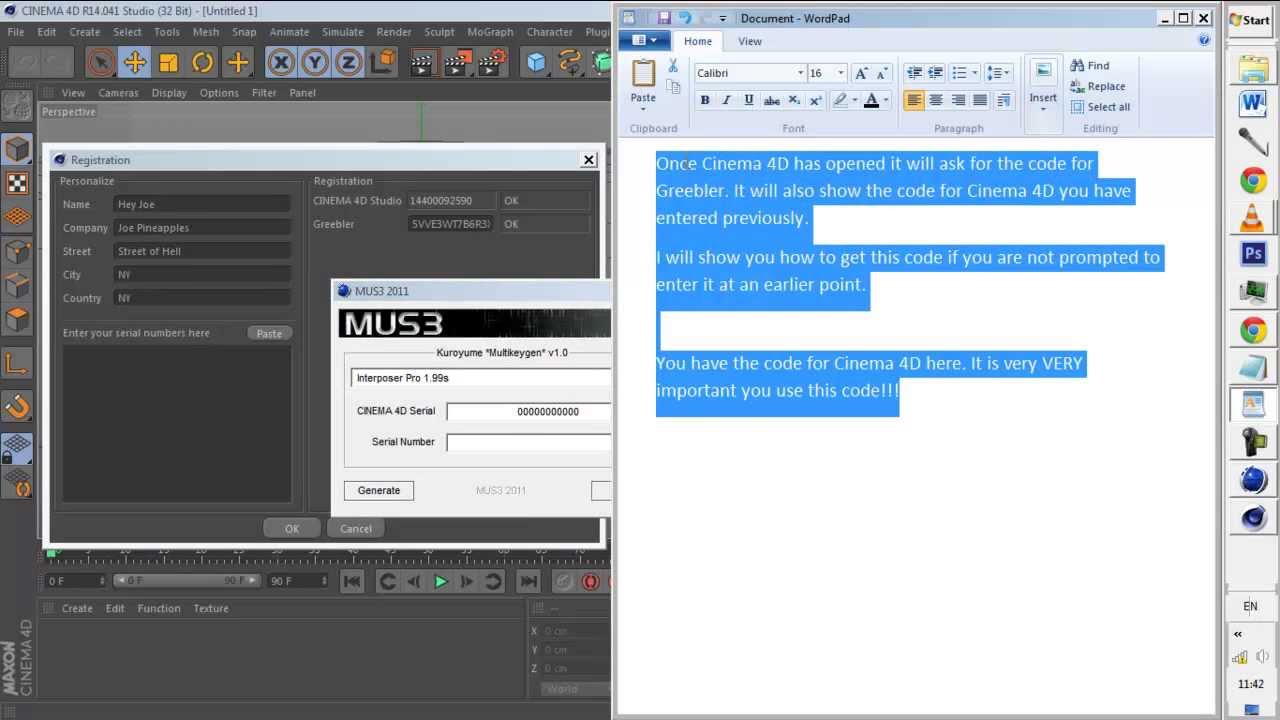Switch to the View tab in WordPad
This screenshot has width=1280, height=720.
749,41
